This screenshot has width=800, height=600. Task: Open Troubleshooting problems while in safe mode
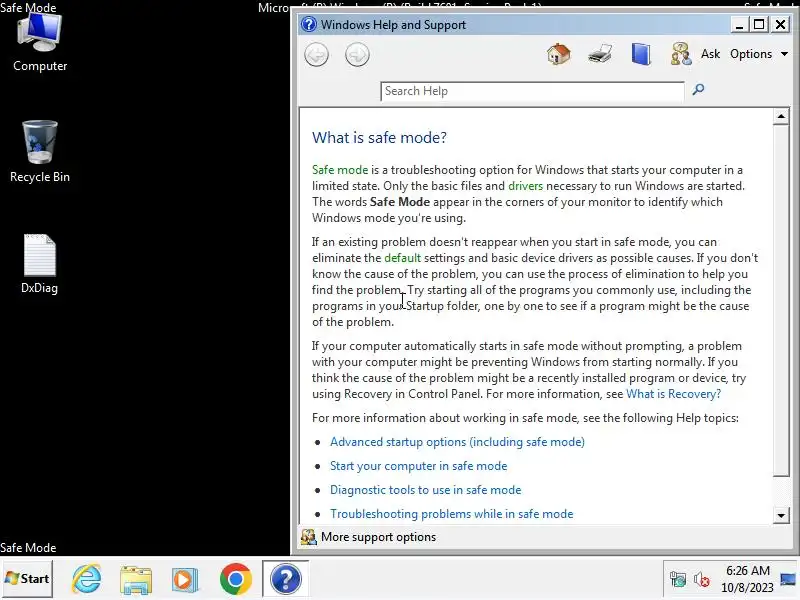452,514
